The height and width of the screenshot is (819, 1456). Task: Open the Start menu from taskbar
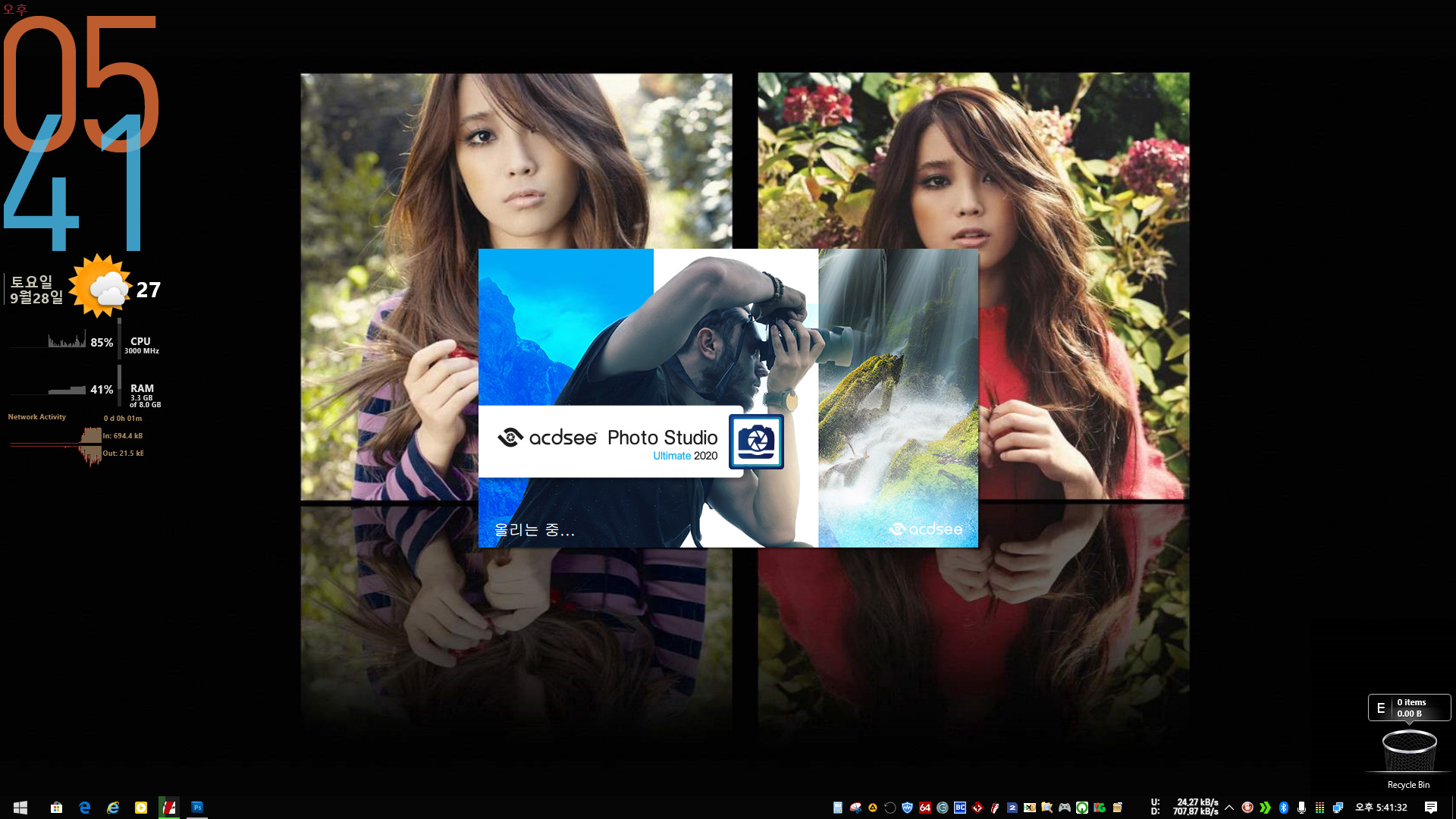(20, 807)
